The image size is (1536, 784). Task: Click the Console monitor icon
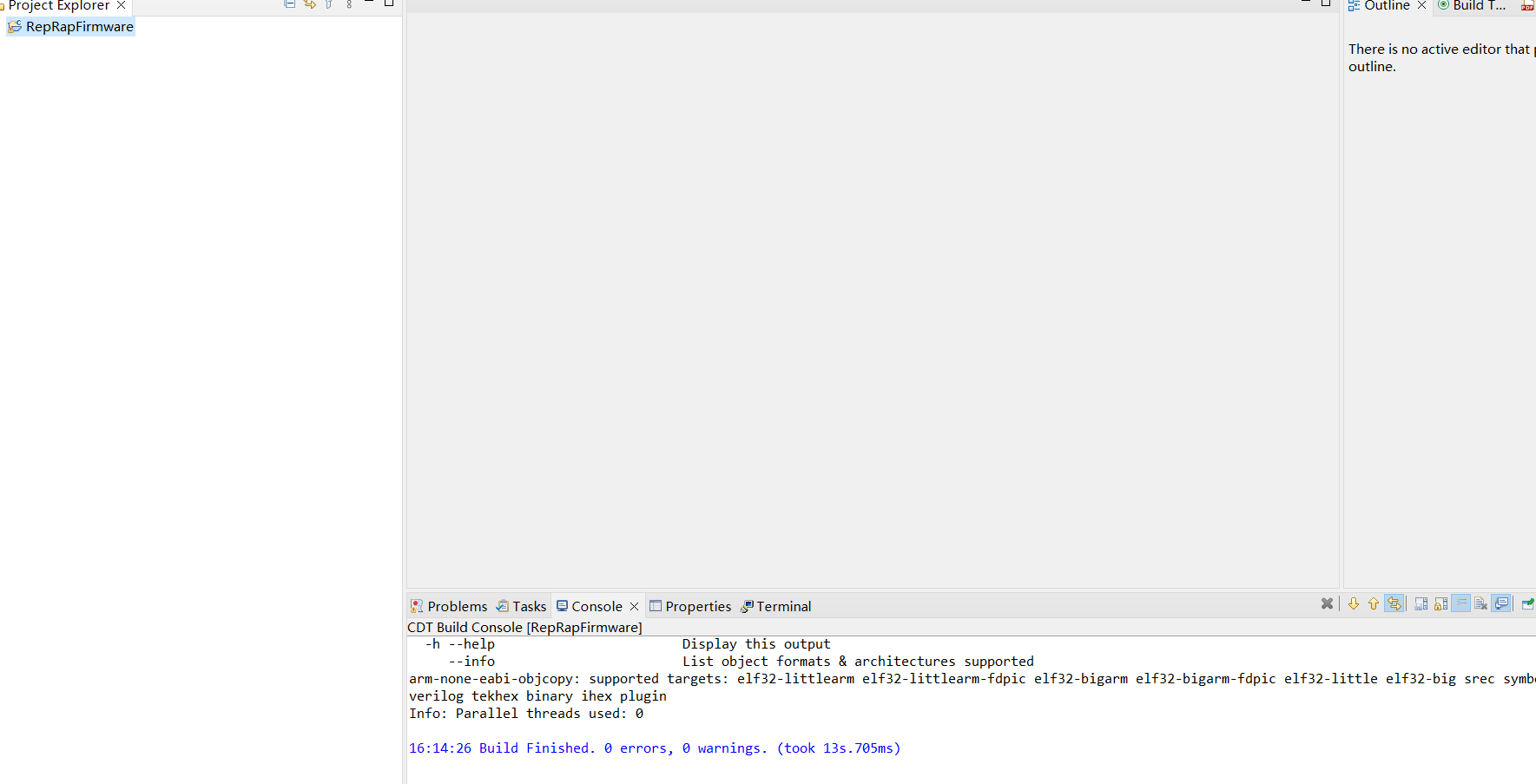562,605
